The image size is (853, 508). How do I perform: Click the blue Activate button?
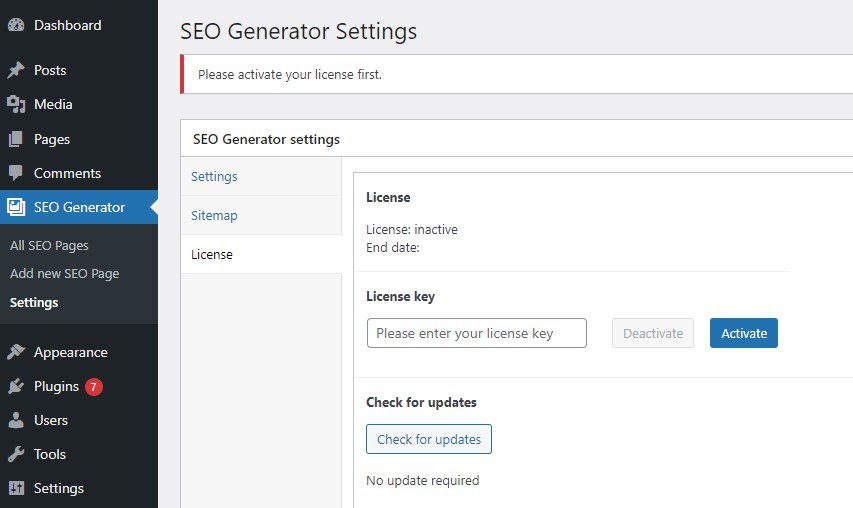744,333
